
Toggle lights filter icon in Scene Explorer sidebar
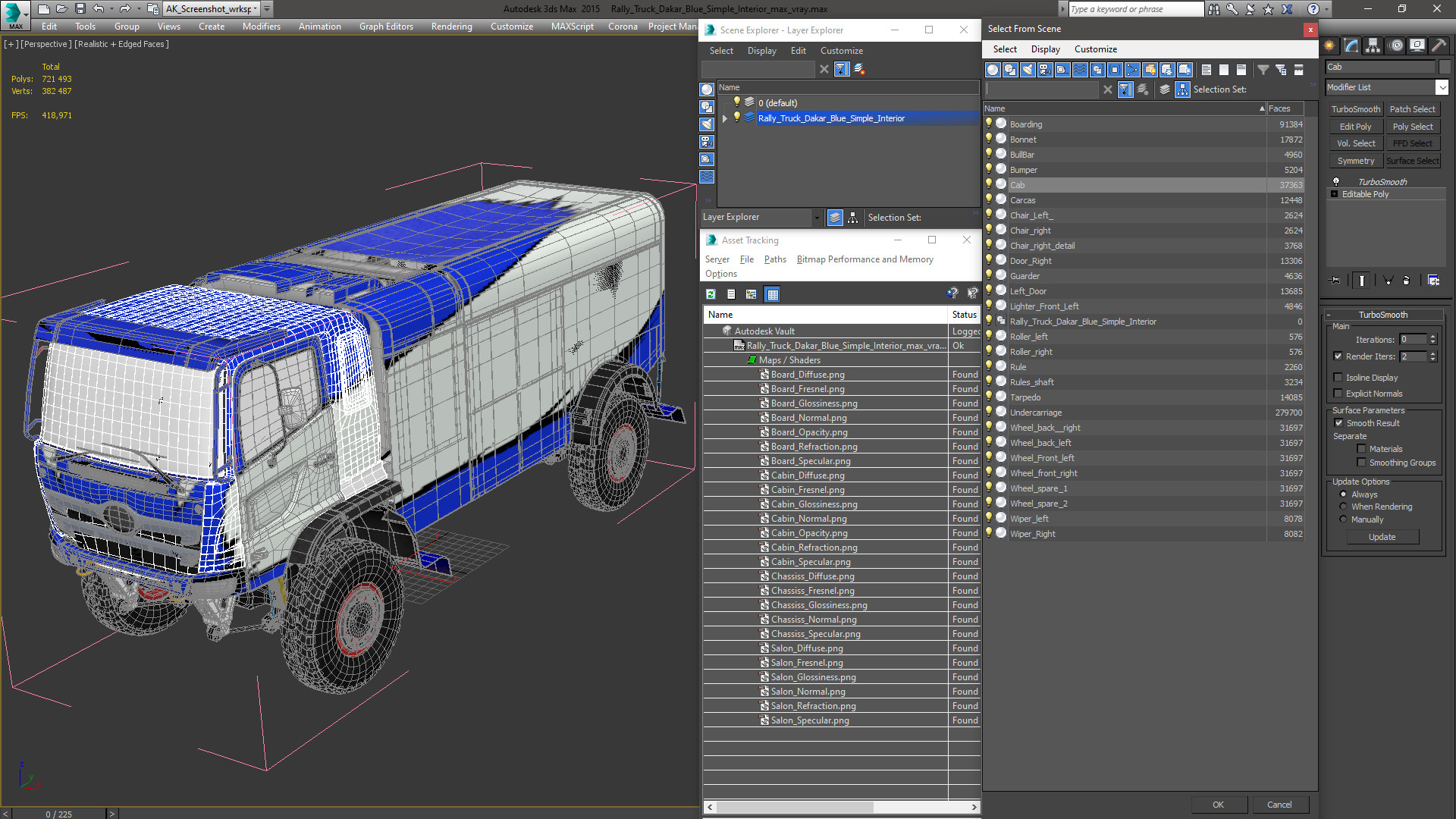(707, 124)
